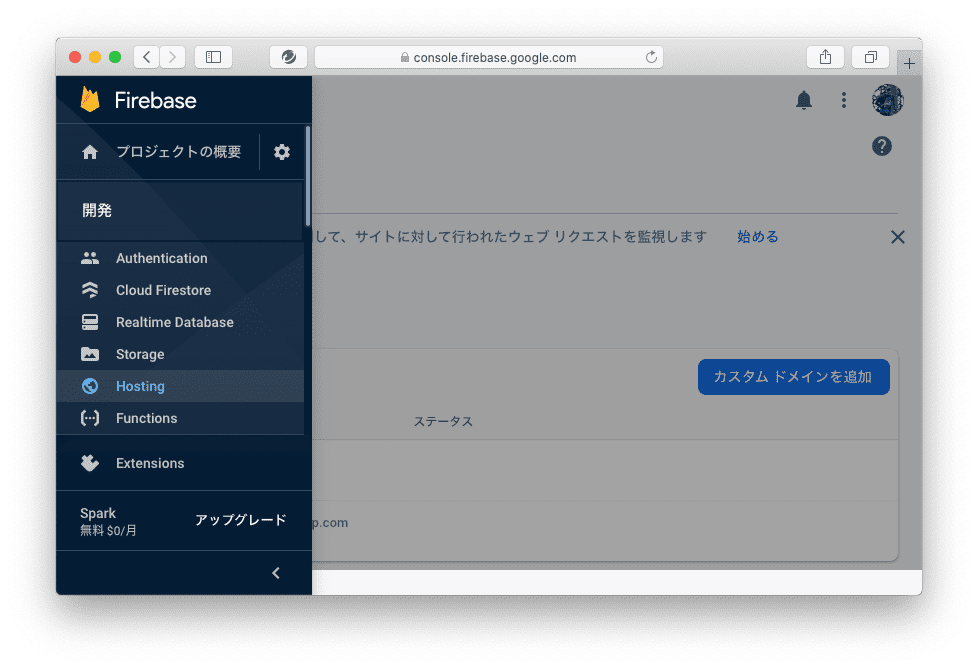Collapse the sidebar with the chevron arrow

(x=276, y=573)
